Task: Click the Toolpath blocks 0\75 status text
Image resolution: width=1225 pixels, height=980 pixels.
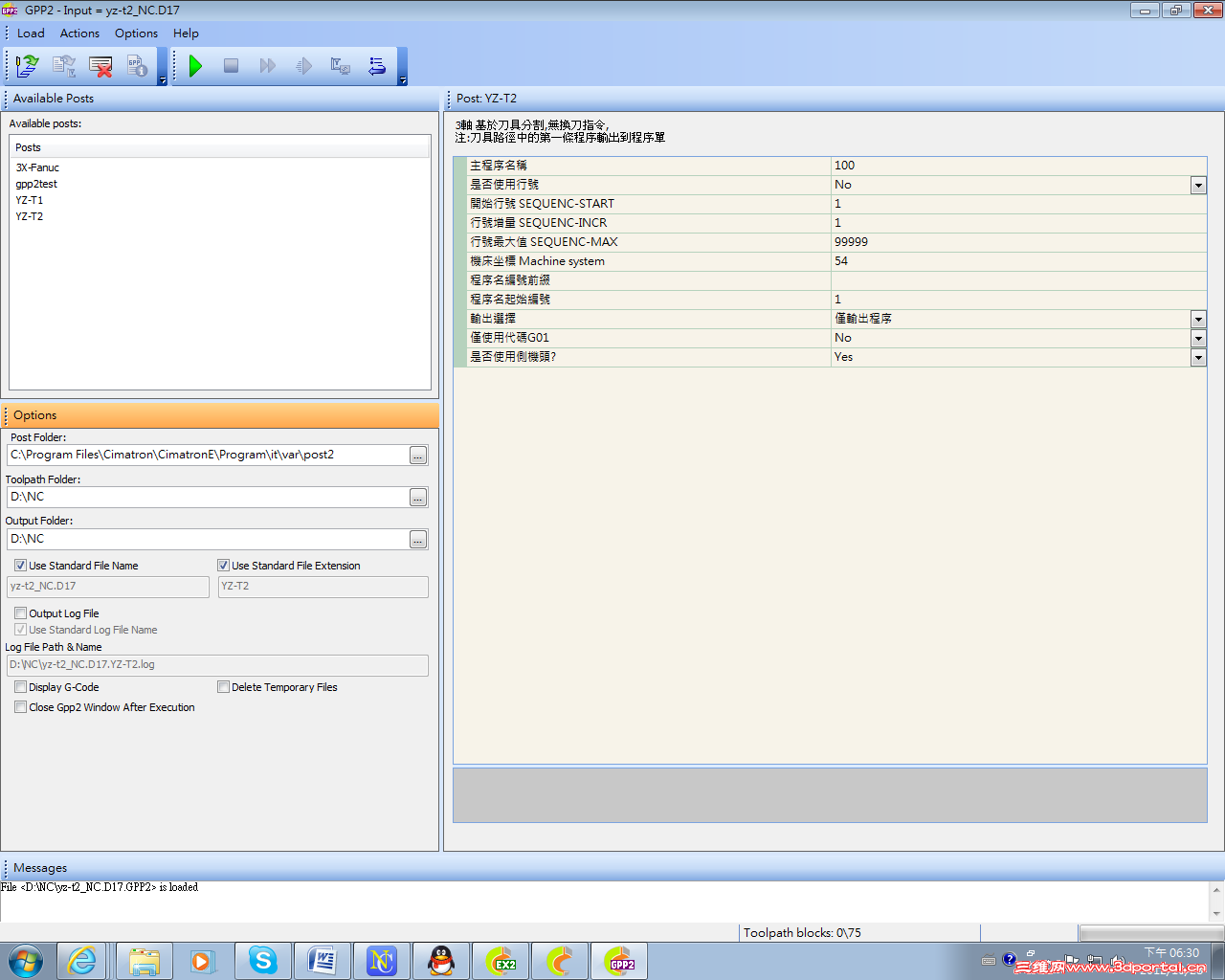Action: [x=802, y=932]
